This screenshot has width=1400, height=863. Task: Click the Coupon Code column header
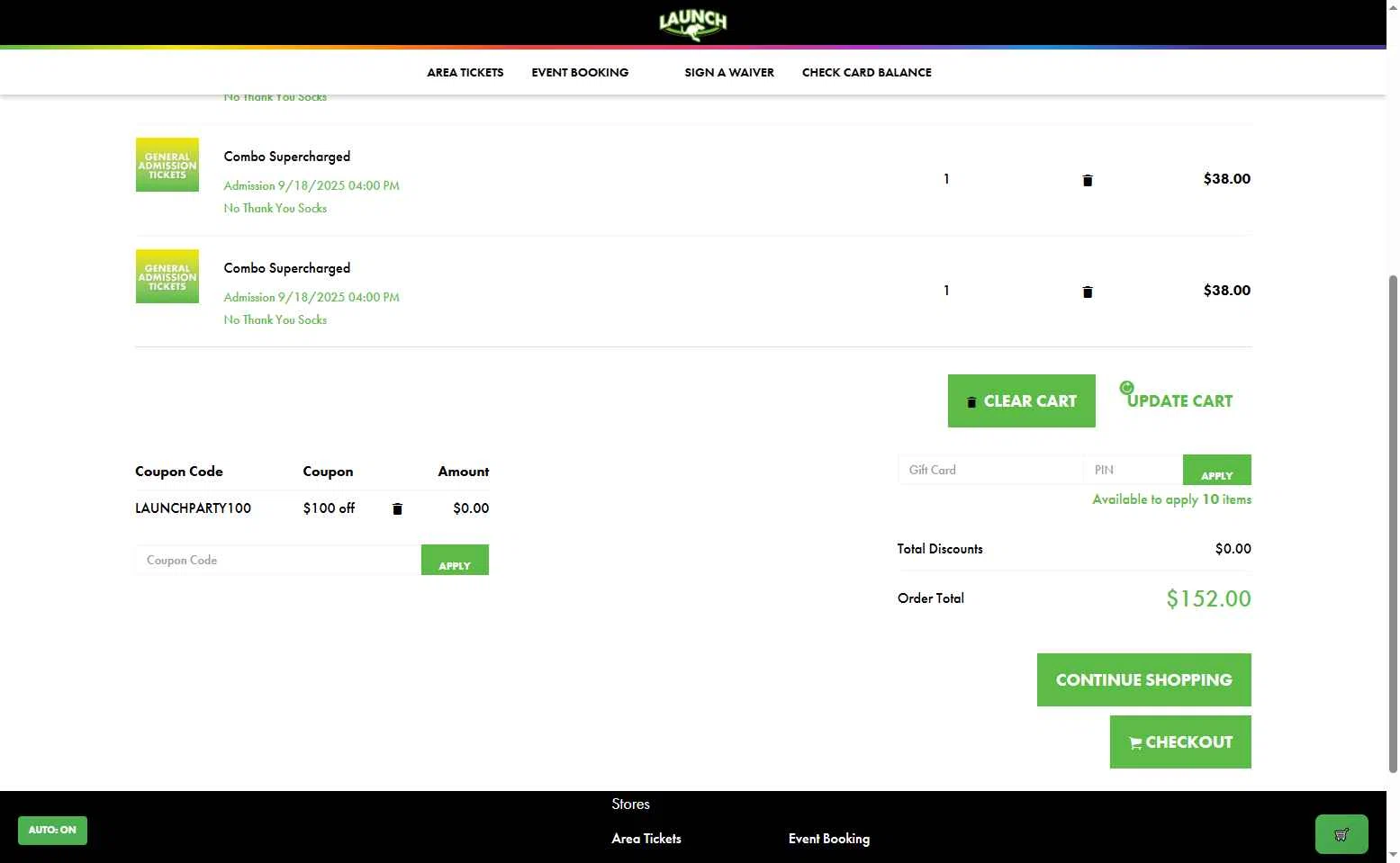pos(179,472)
